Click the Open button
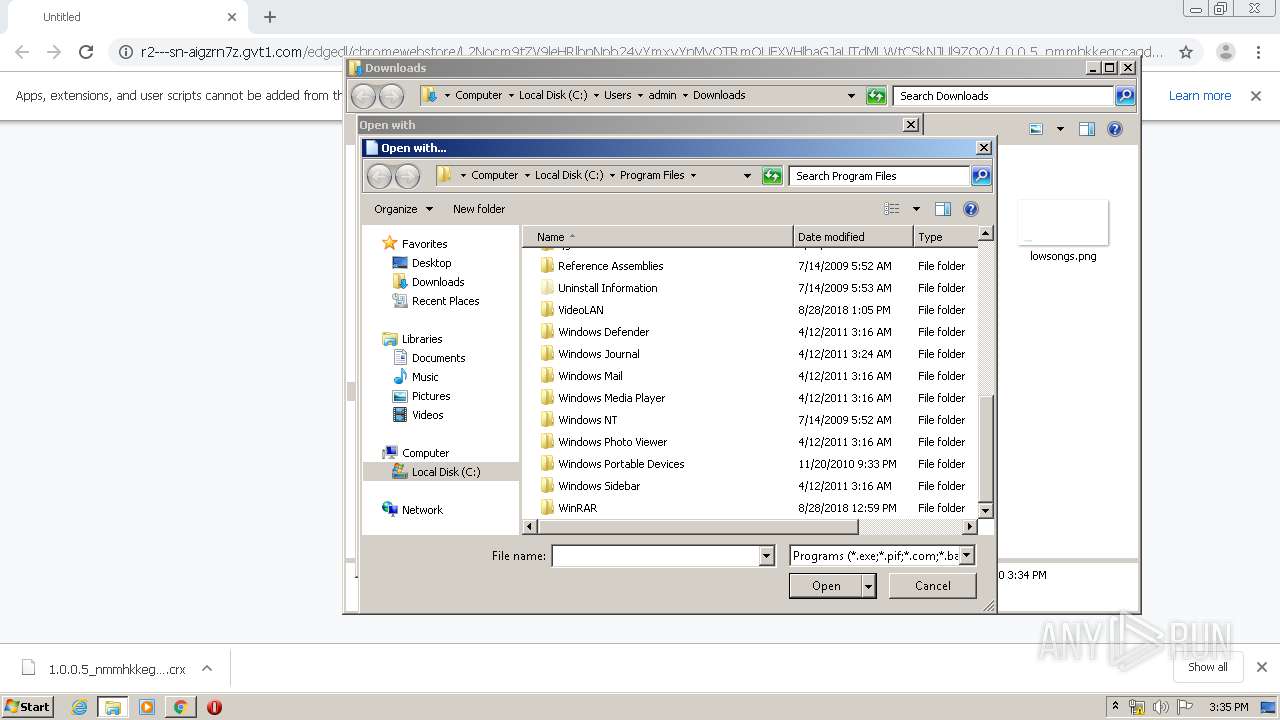 pyautogui.click(x=825, y=586)
